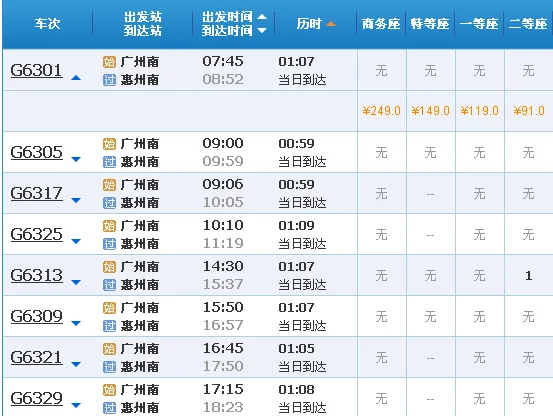Click the 特等座 column header
553x416 pixels.
point(430,24)
